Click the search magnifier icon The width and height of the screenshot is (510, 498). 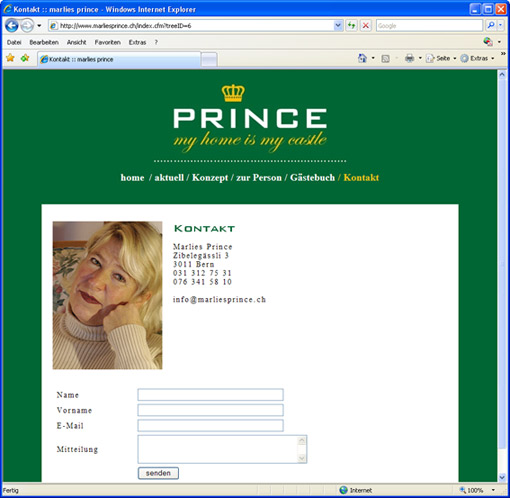(x=491, y=26)
